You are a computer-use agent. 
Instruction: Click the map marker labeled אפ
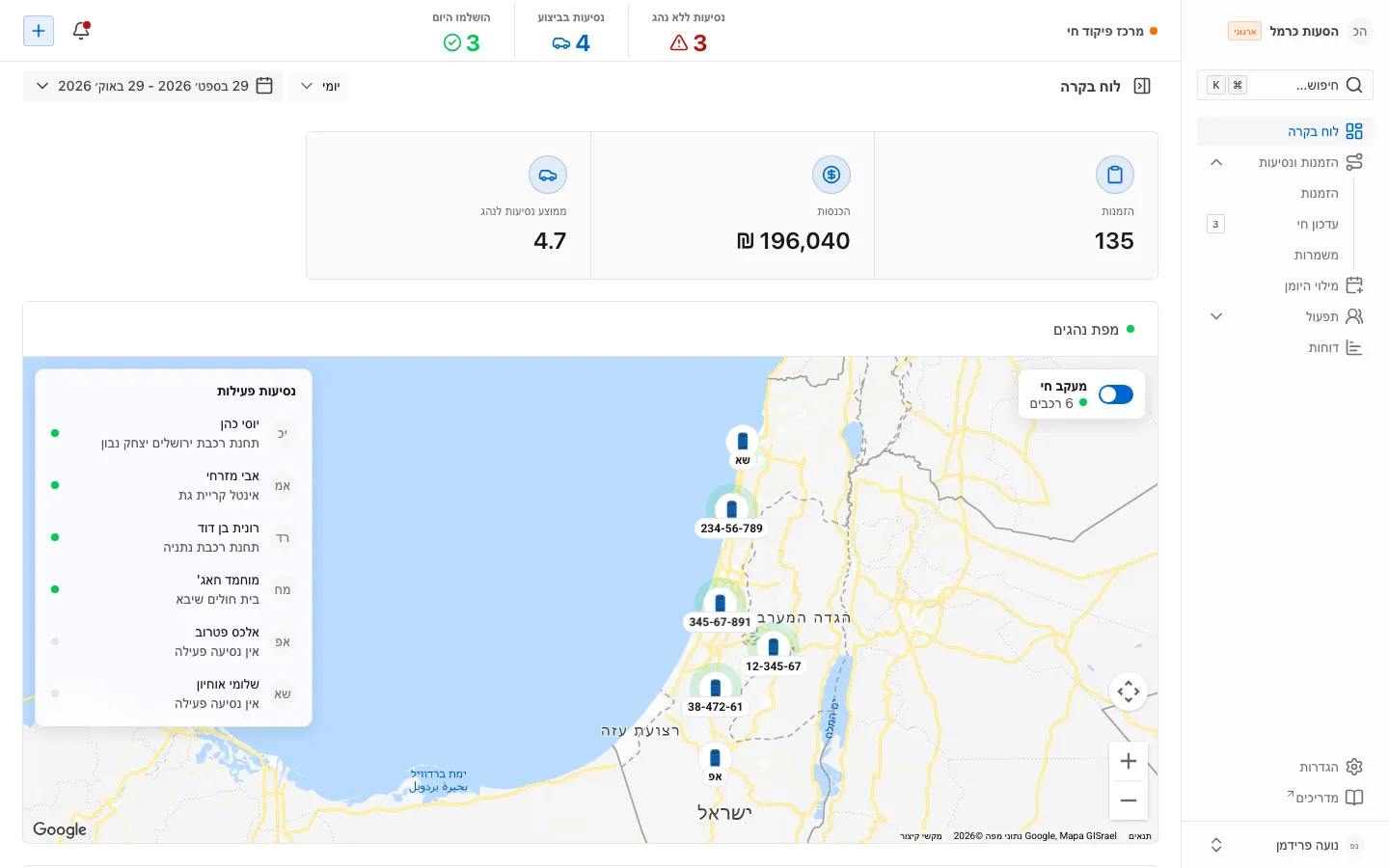tap(715, 763)
